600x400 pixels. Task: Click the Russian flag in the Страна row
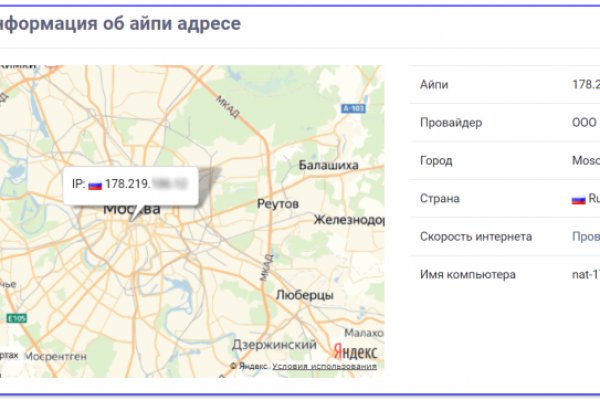coord(578,199)
